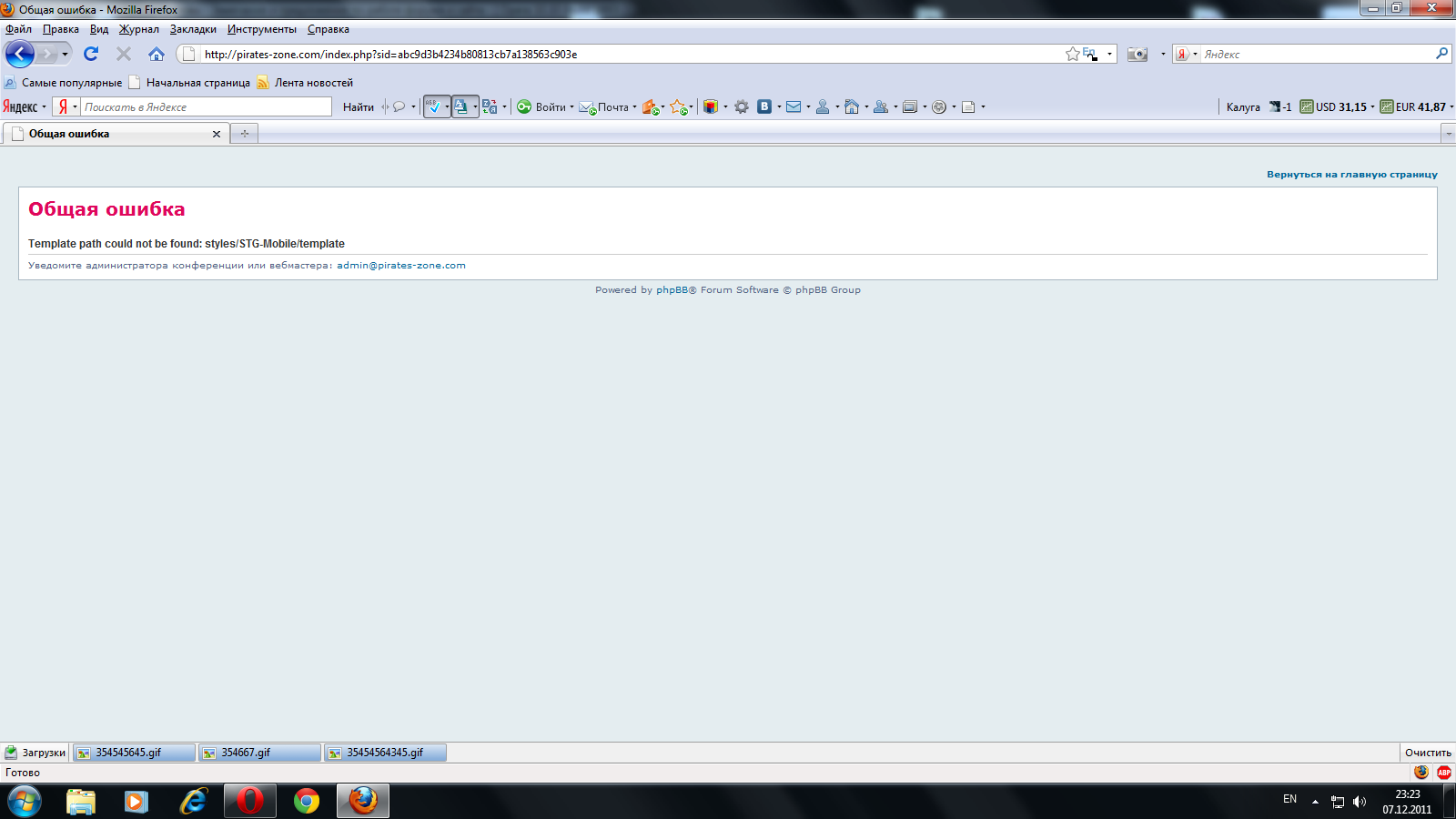The height and width of the screenshot is (819, 1456).
Task: Open the VKontakte toolbar button
Action: point(764,106)
